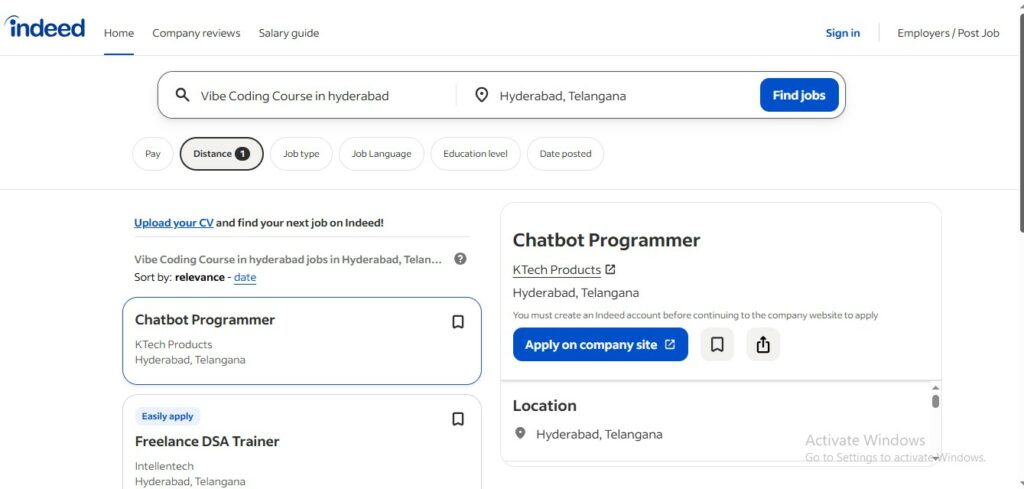Click scroll-up arrow in job details pane
The height and width of the screenshot is (489, 1024).
[935, 387]
